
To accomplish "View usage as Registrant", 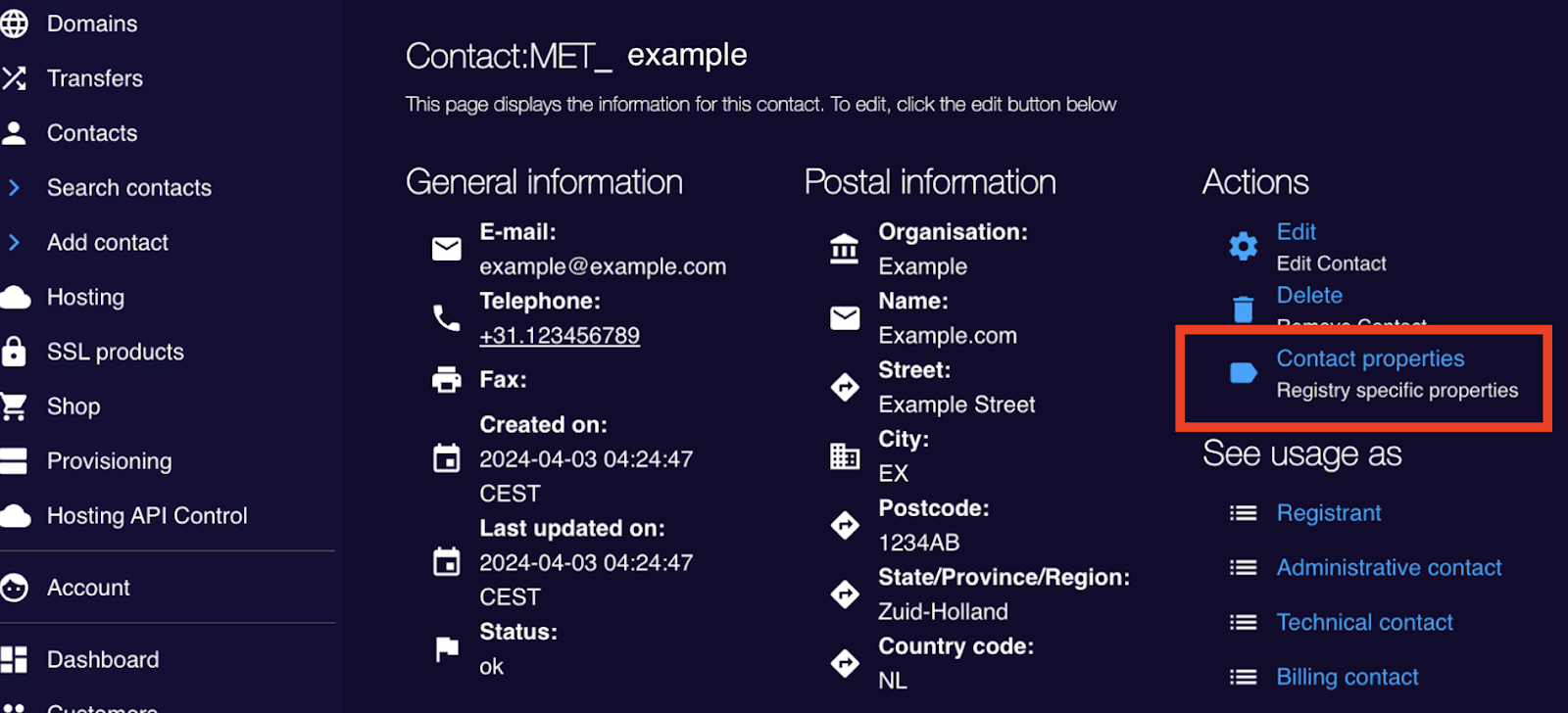I will (x=1329, y=513).
